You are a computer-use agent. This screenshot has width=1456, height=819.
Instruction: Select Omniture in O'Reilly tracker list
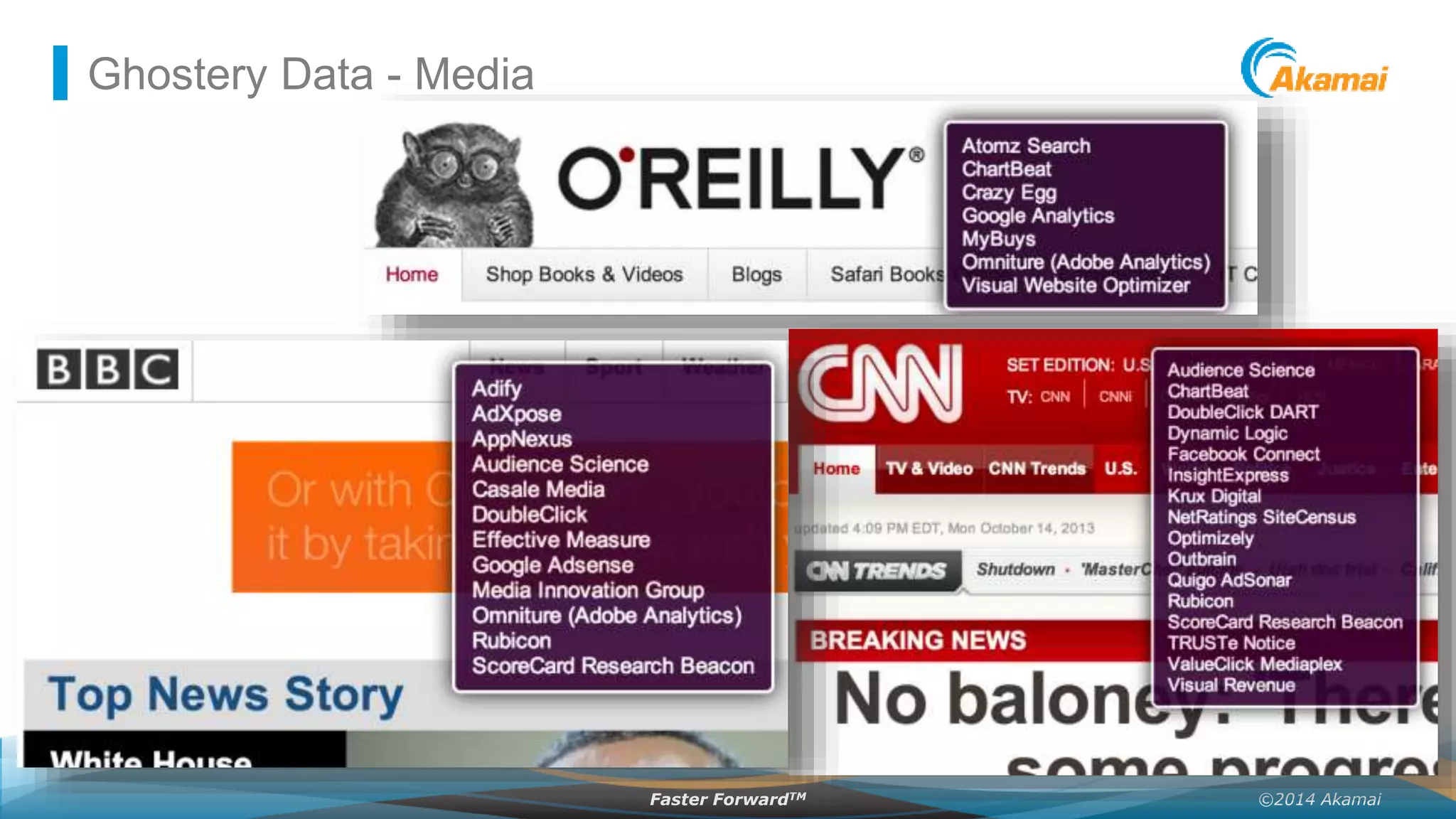(x=1086, y=262)
